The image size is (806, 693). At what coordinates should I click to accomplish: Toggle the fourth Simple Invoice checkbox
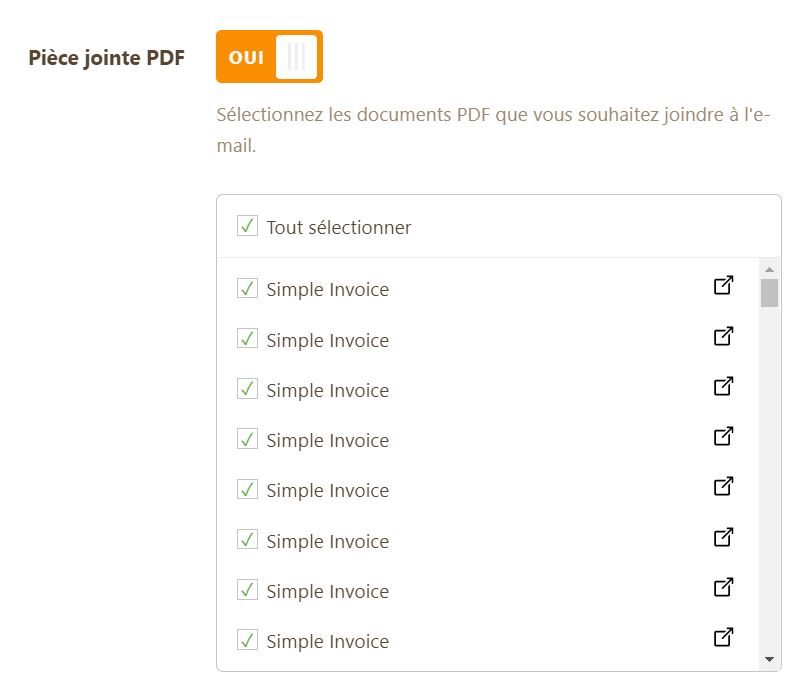click(x=247, y=438)
